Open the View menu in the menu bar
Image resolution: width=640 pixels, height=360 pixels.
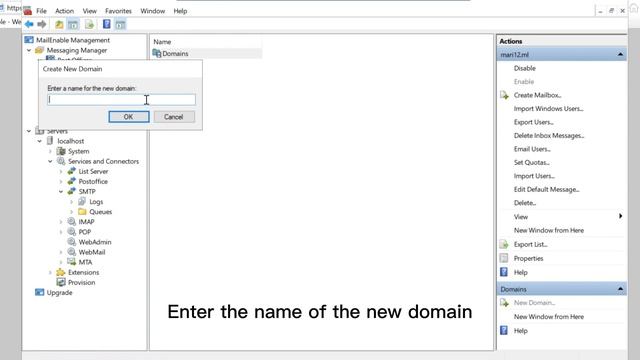(x=89, y=11)
